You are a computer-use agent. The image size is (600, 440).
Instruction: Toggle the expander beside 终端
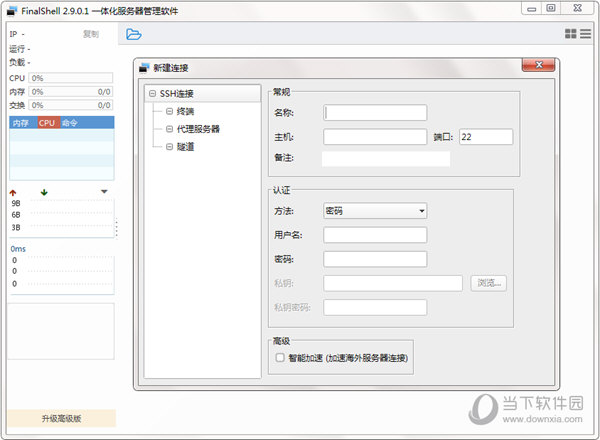(x=170, y=111)
